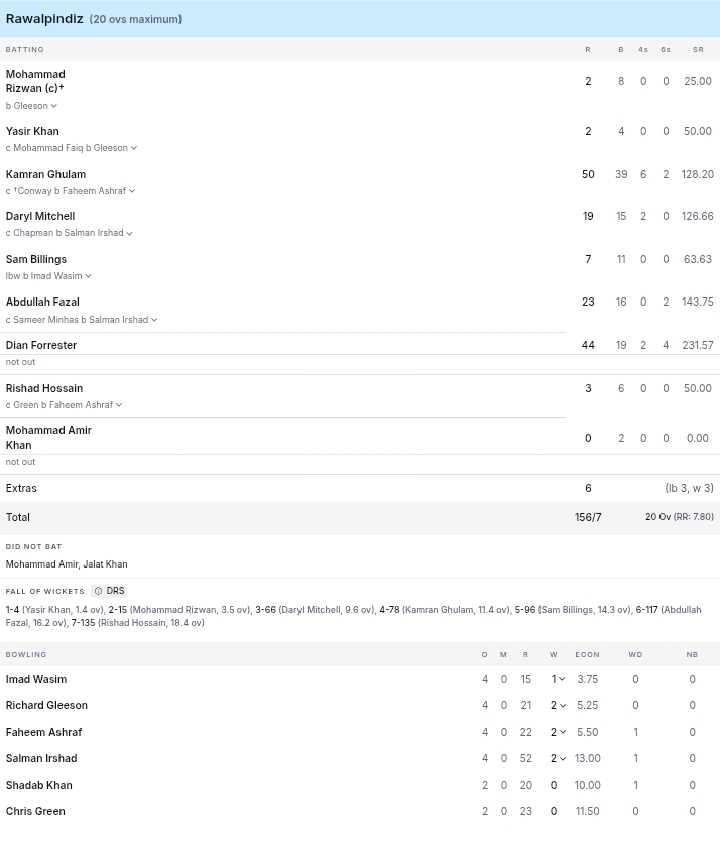
Task: Click the Rawalpindiz team heading
Action: 45,19
